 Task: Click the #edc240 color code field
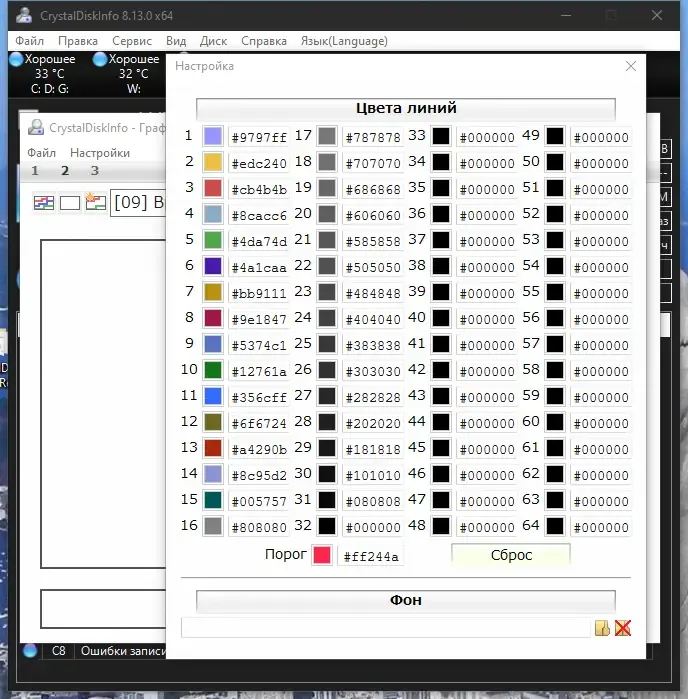pyautogui.click(x=259, y=163)
